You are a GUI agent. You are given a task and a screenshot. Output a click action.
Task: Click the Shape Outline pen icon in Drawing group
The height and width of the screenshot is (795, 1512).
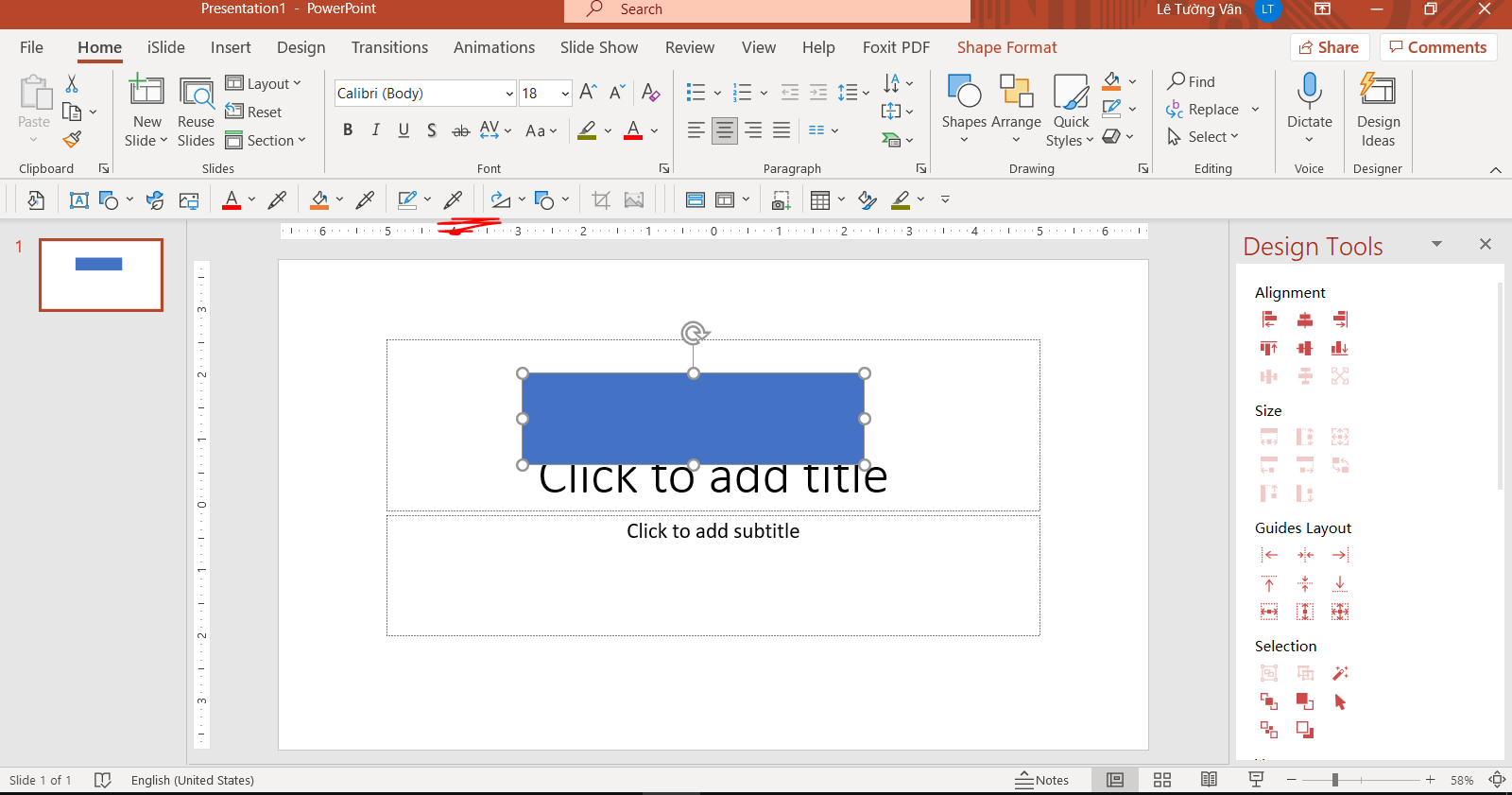1112,109
